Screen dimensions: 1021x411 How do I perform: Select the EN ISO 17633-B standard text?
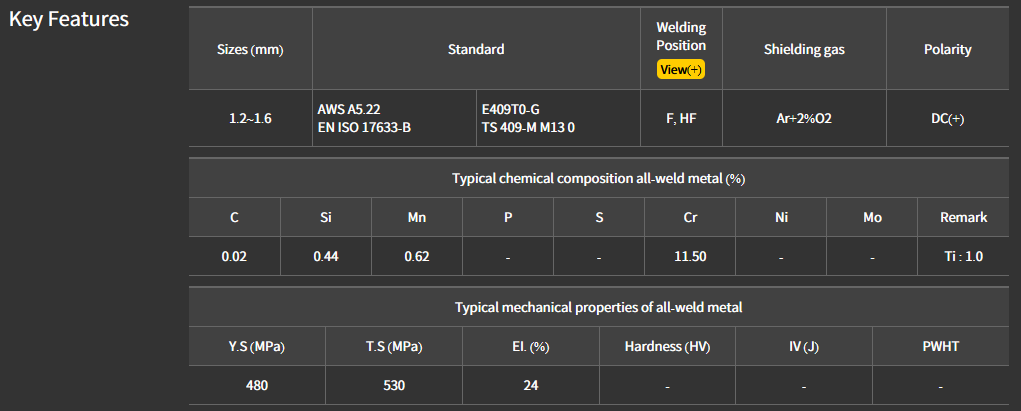tap(364, 127)
